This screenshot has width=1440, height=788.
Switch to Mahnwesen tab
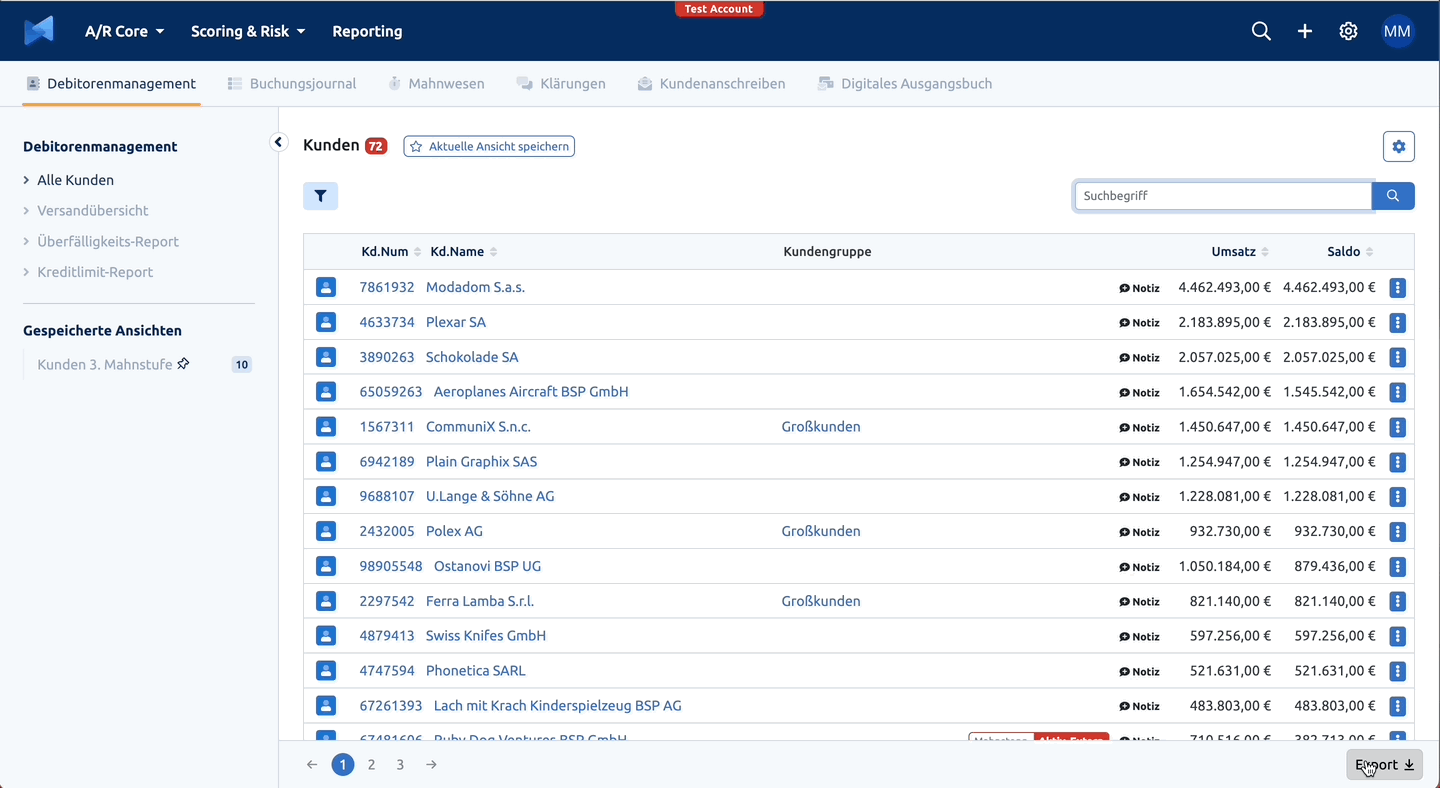(436, 84)
